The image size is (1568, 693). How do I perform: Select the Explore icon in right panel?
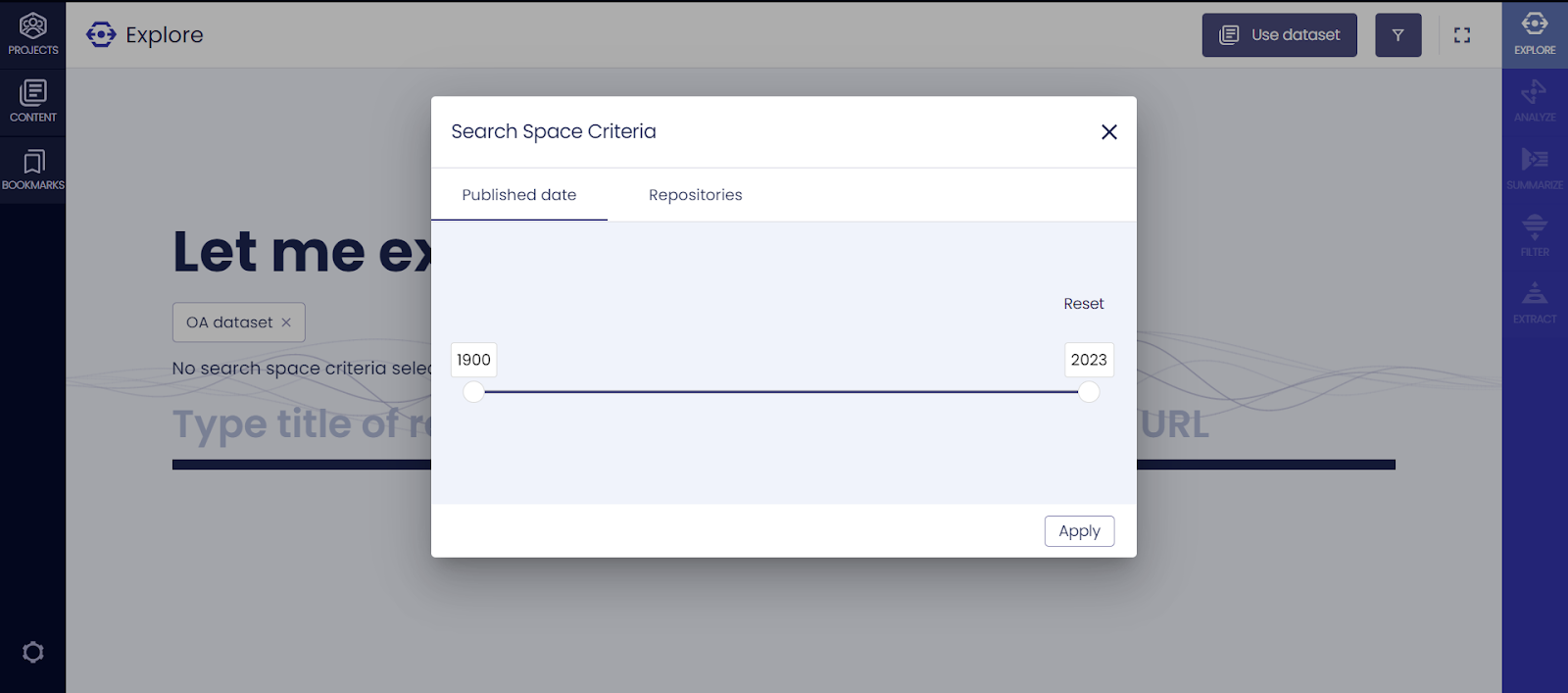1535,34
